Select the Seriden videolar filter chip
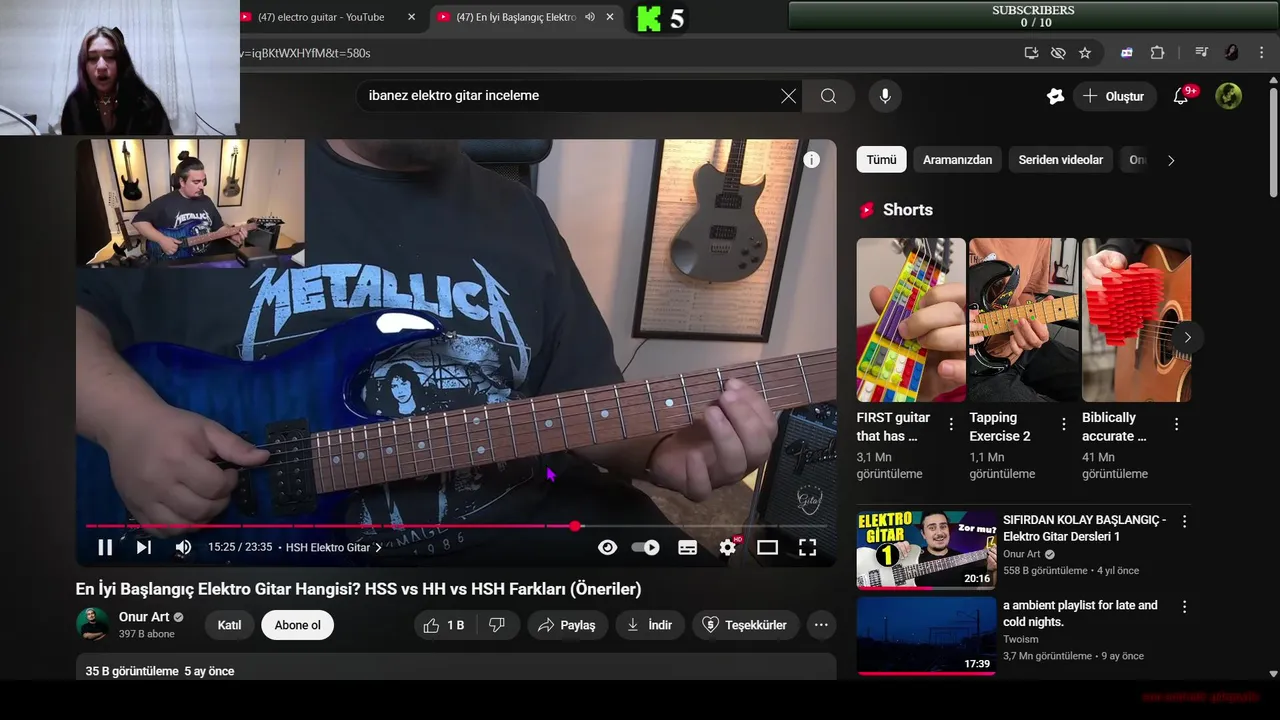Screen dimensions: 1280x720 (1060, 160)
